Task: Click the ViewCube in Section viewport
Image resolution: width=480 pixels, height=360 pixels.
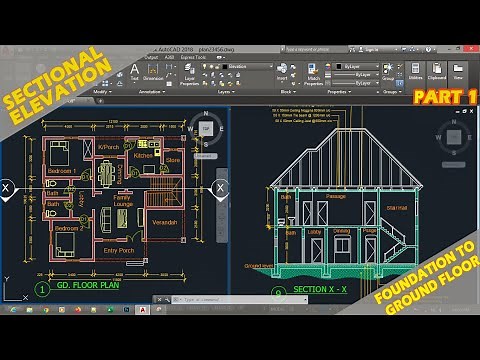Action: coord(454,136)
